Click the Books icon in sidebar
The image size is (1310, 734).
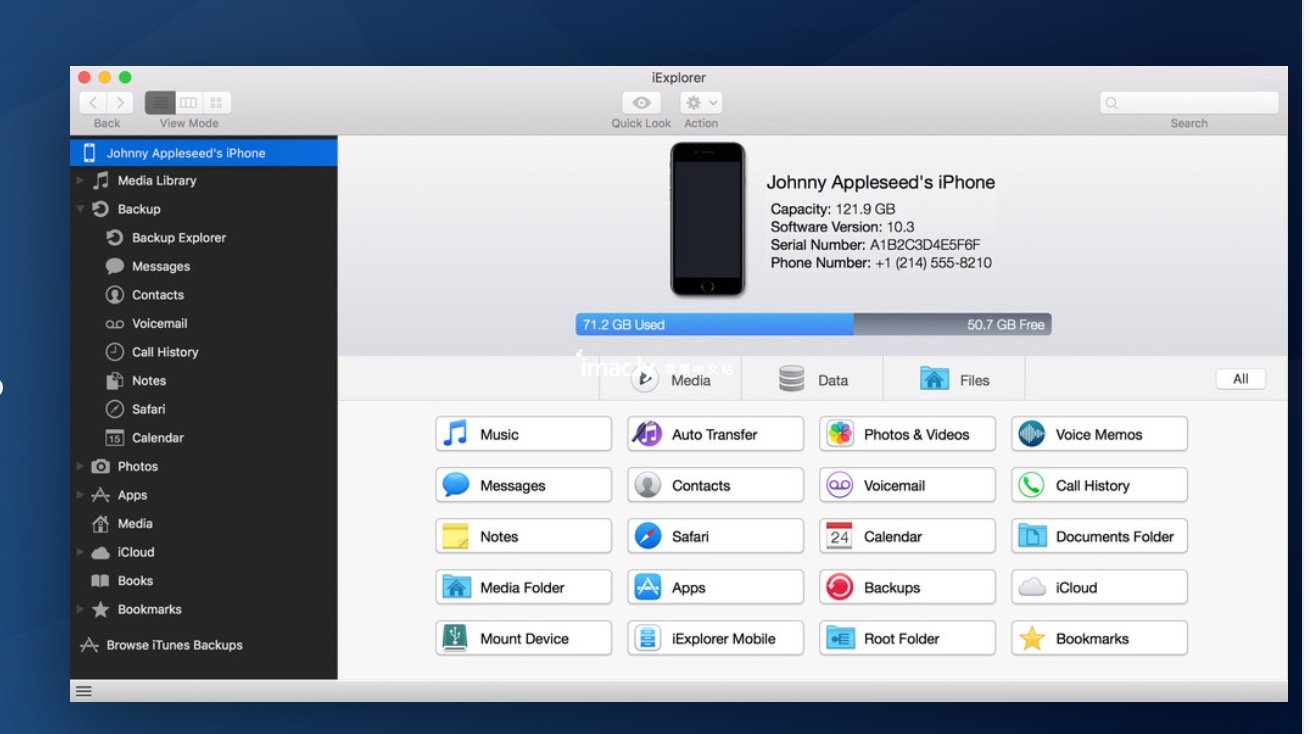pyautogui.click(x=101, y=581)
